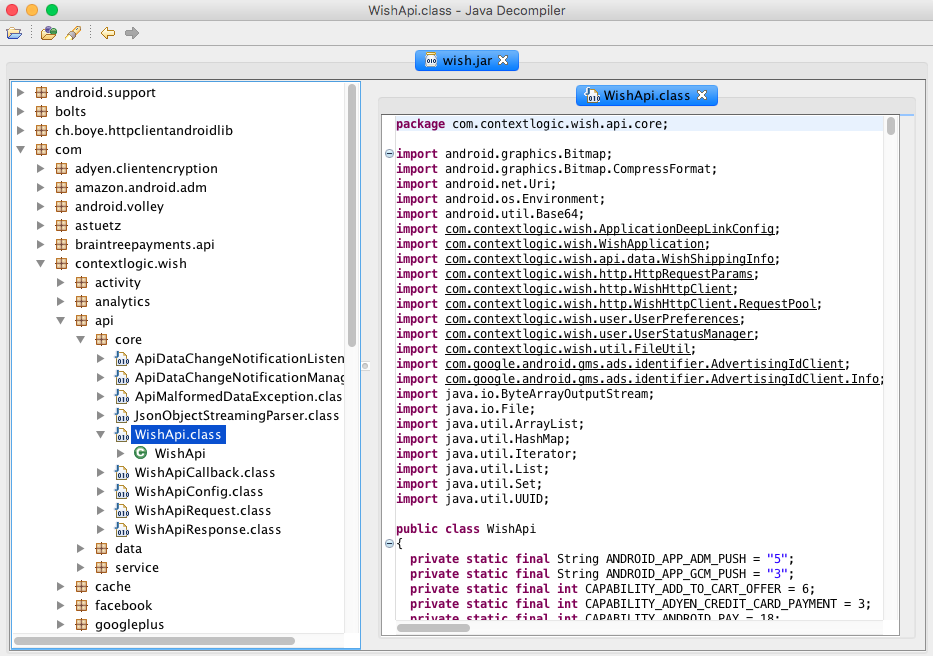933x656 pixels.
Task: Click the tree panel horizontal scrollbar
Action: coord(154,641)
